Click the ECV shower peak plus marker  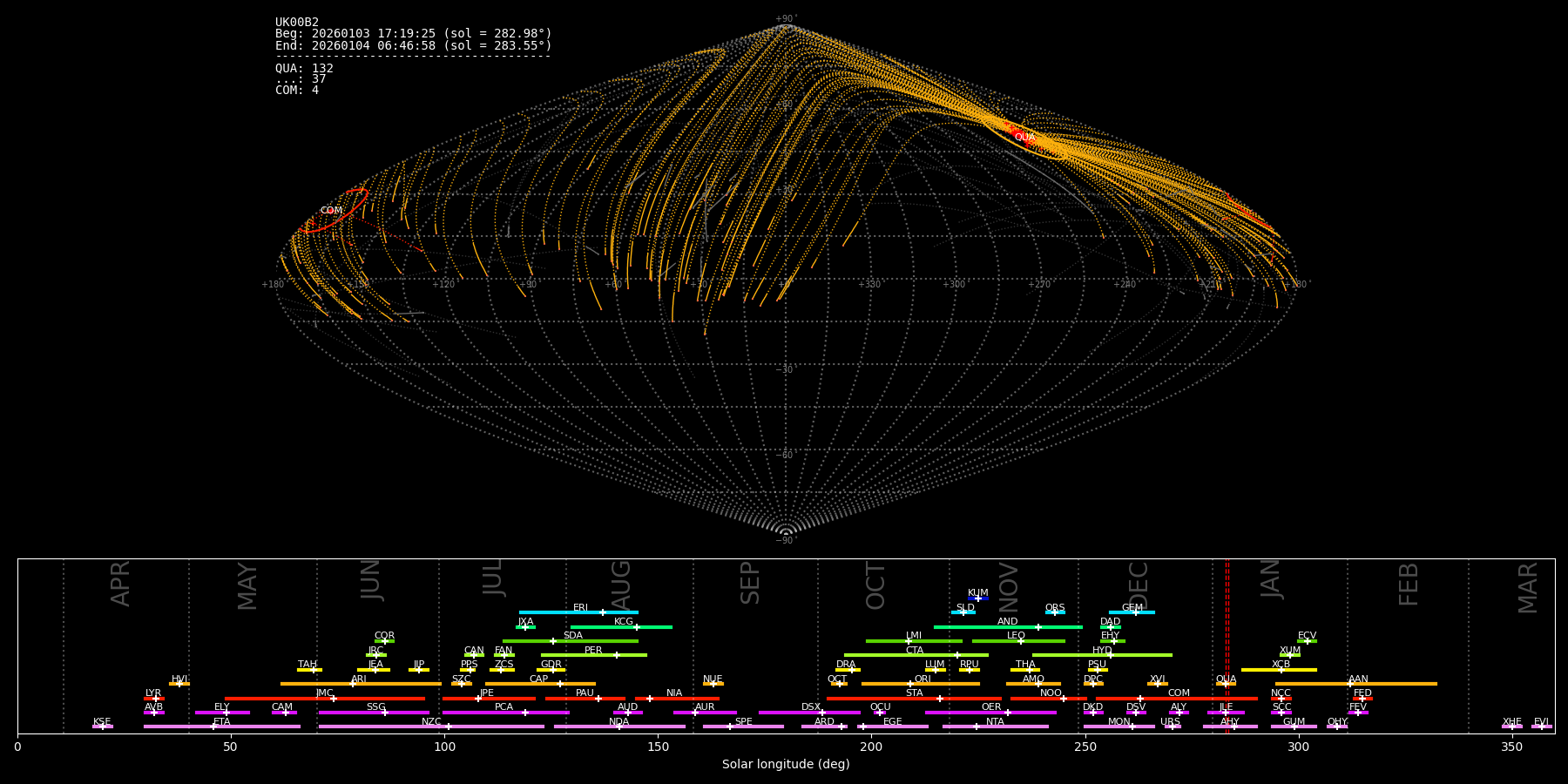point(1307,641)
